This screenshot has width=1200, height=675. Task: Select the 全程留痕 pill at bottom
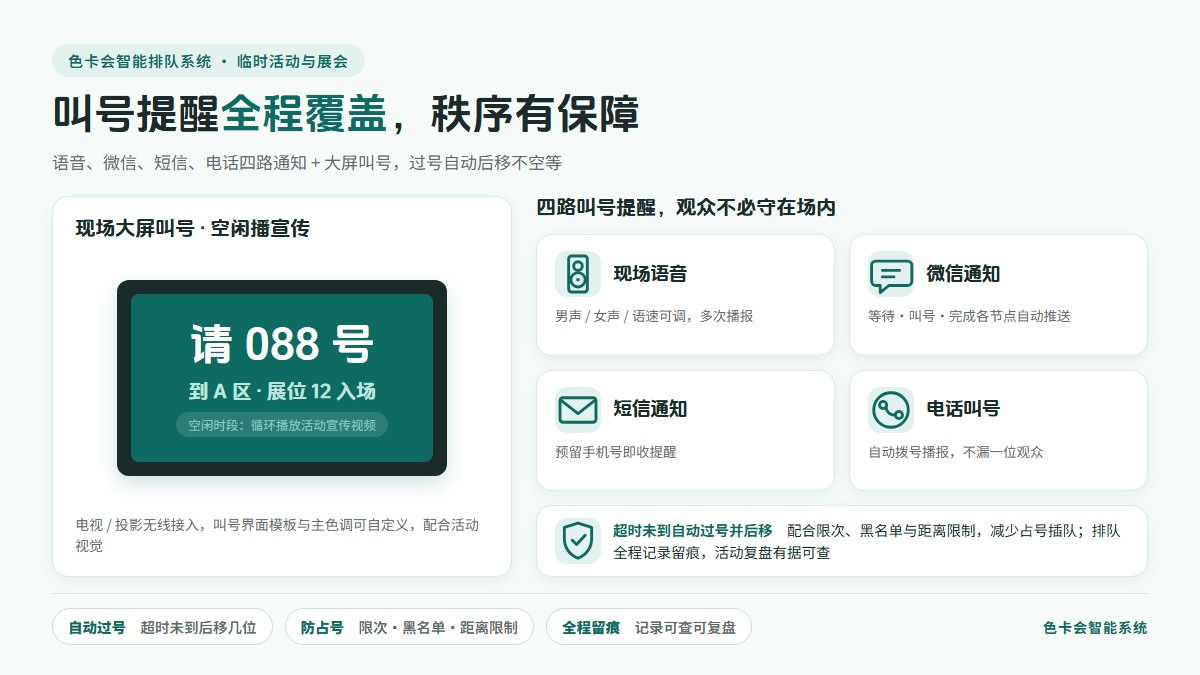tap(648, 627)
